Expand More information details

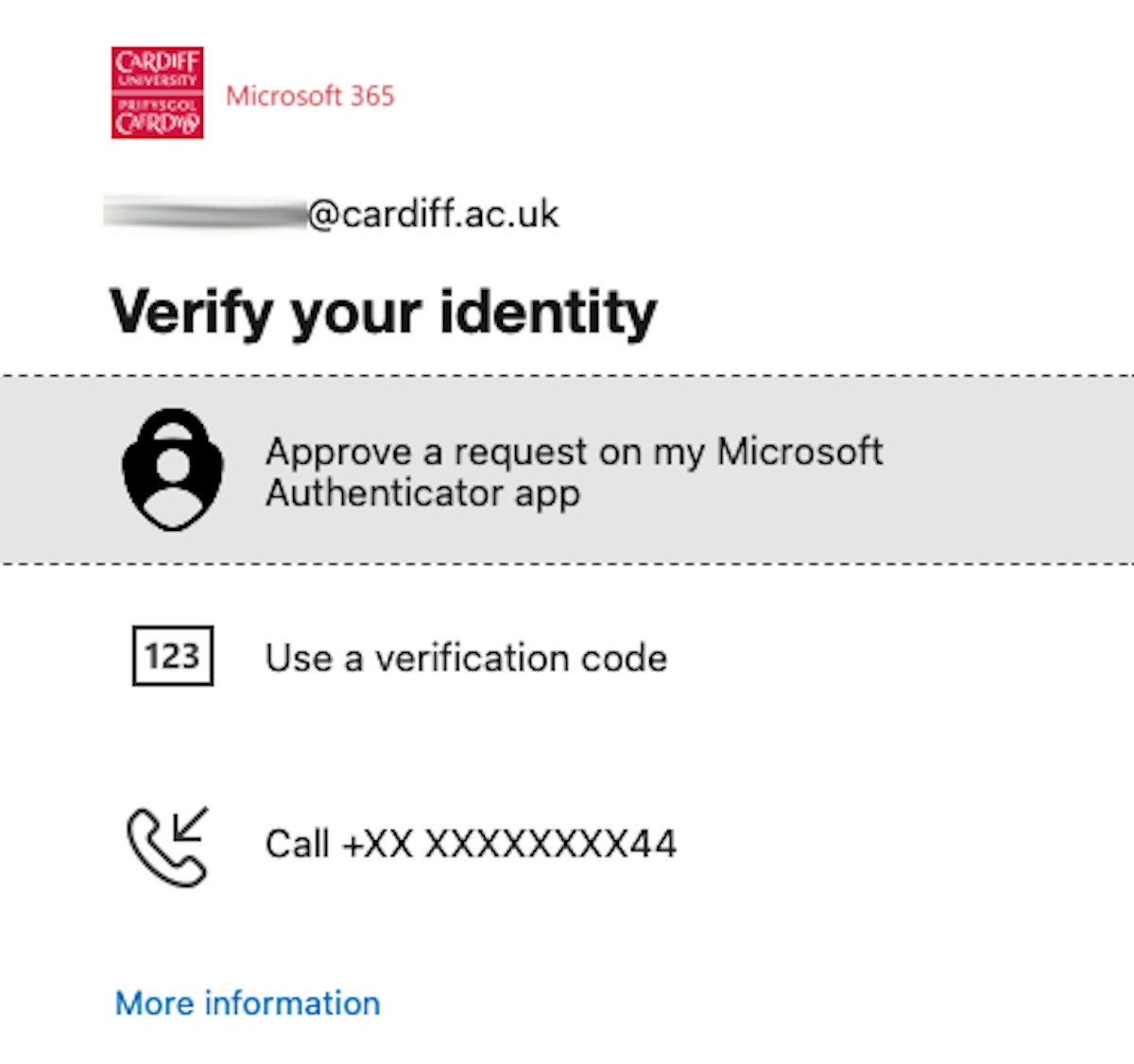pos(246,1003)
